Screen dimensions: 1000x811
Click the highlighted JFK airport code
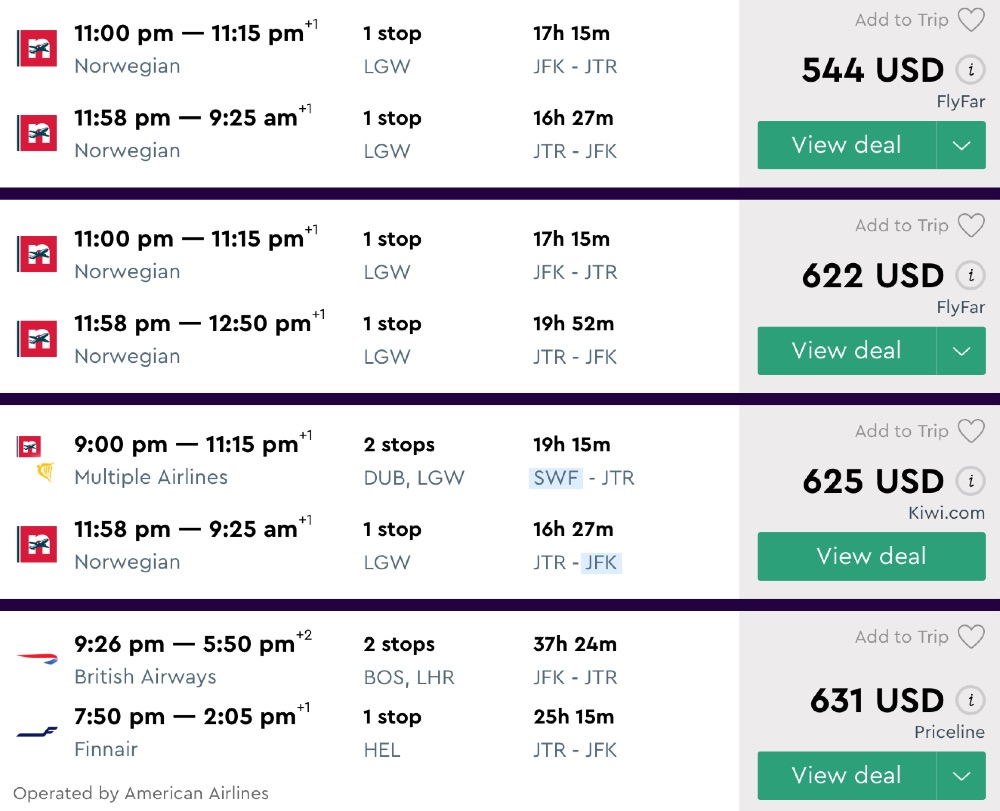[601, 563]
